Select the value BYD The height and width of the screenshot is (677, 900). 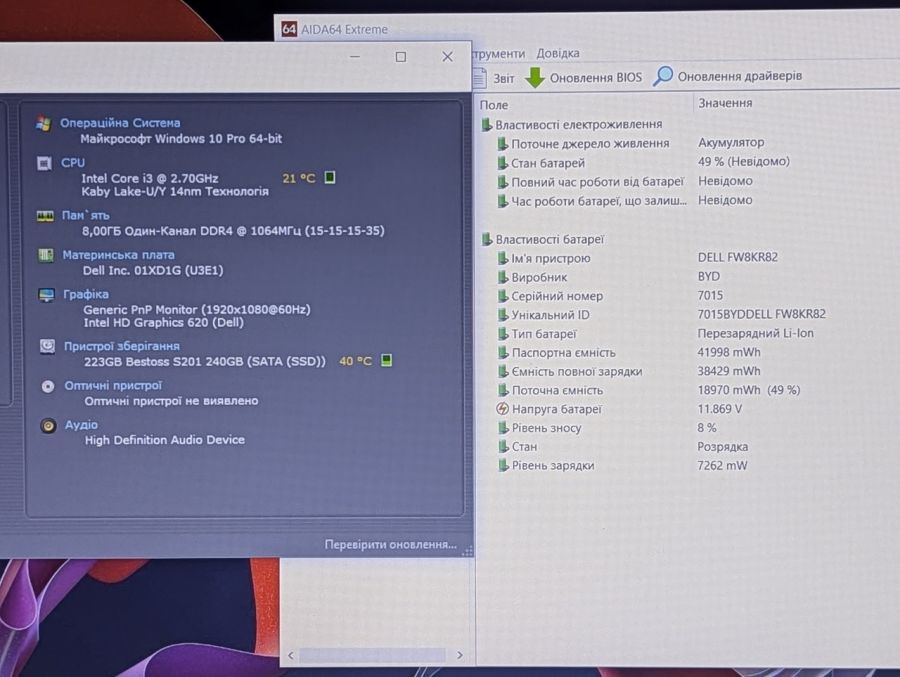pos(708,276)
